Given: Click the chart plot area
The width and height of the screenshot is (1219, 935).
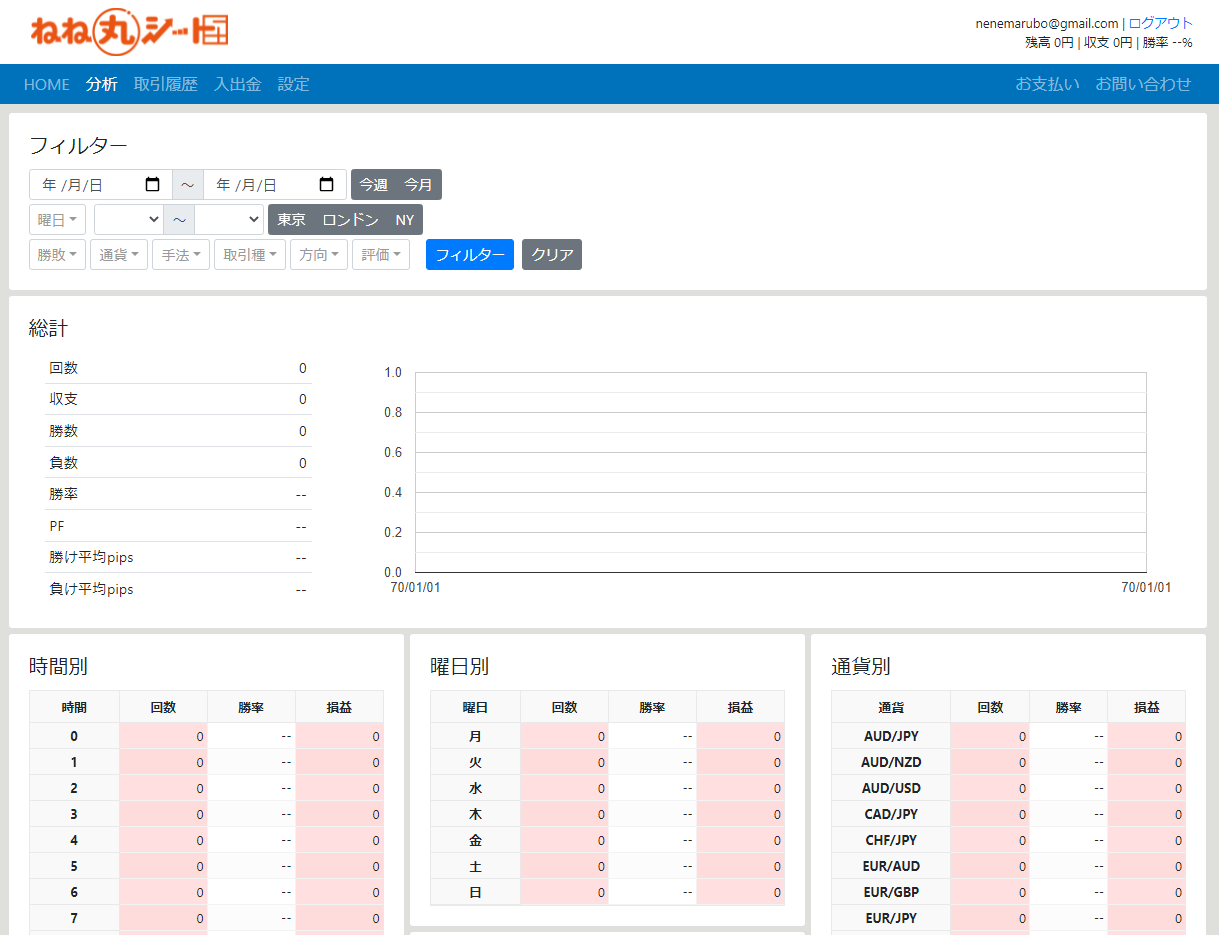Looking at the screenshot, I should tap(780, 472).
